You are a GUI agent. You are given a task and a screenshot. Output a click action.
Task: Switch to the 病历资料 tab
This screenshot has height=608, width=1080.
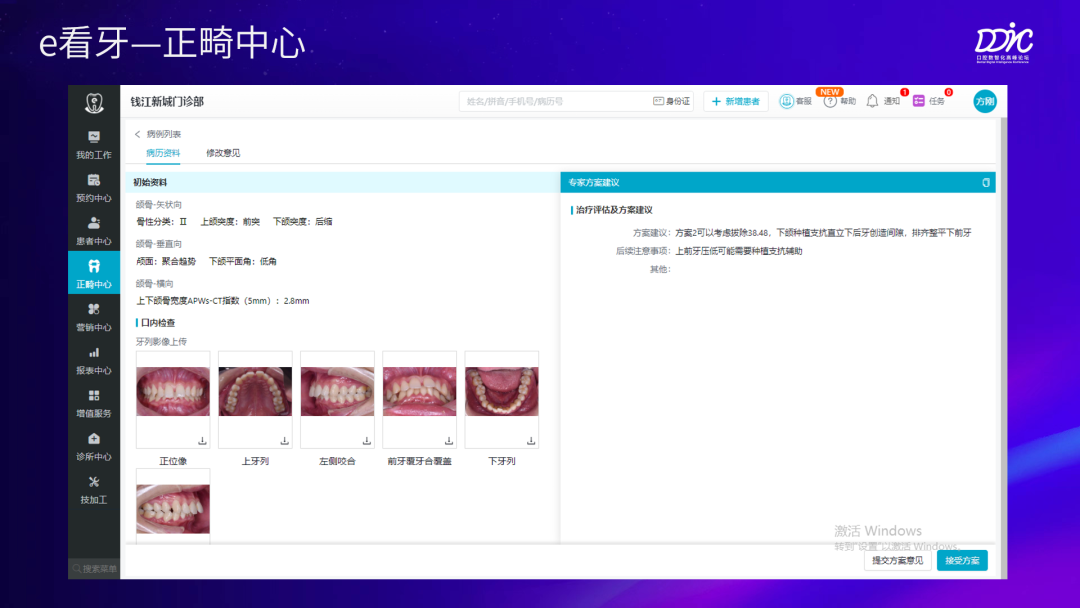pyautogui.click(x=163, y=153)
